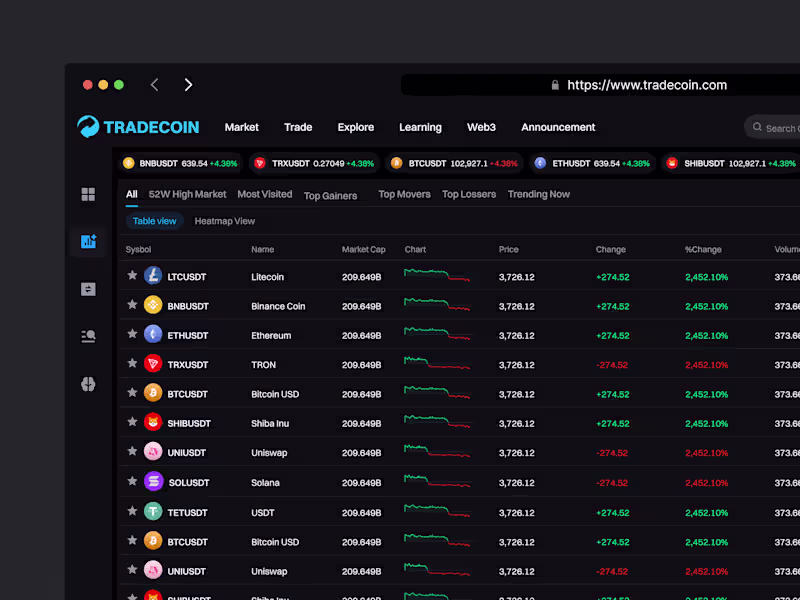Viewport: 800px width, 600px height.
Task: Click the "Binance Coin" name cell
Action: tap(278, 307)
